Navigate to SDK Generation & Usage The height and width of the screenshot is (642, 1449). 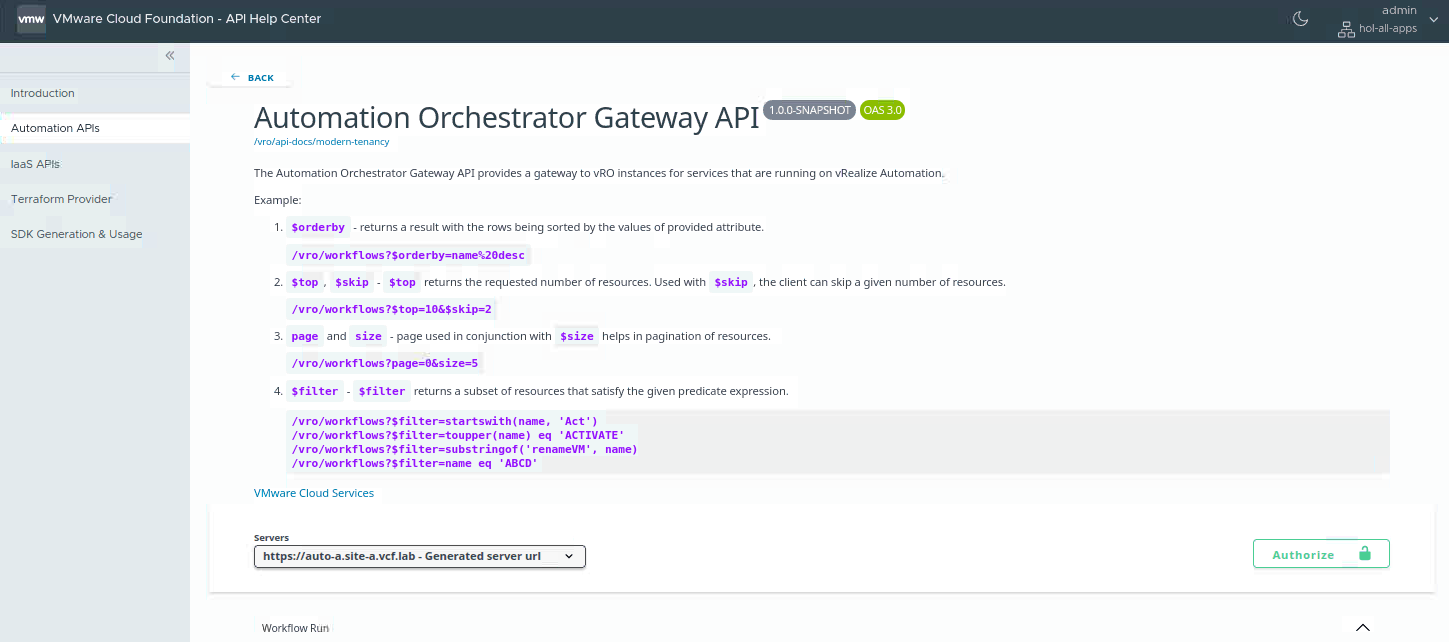coord(77,234)
